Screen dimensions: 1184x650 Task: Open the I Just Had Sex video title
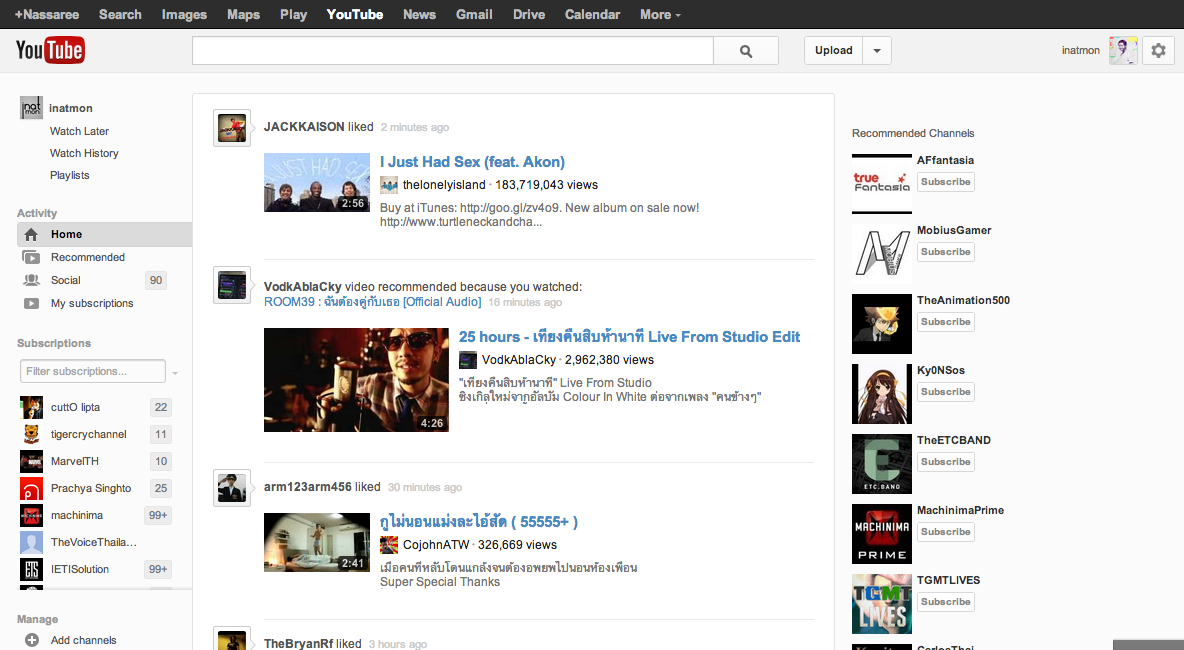pos(472,162)
